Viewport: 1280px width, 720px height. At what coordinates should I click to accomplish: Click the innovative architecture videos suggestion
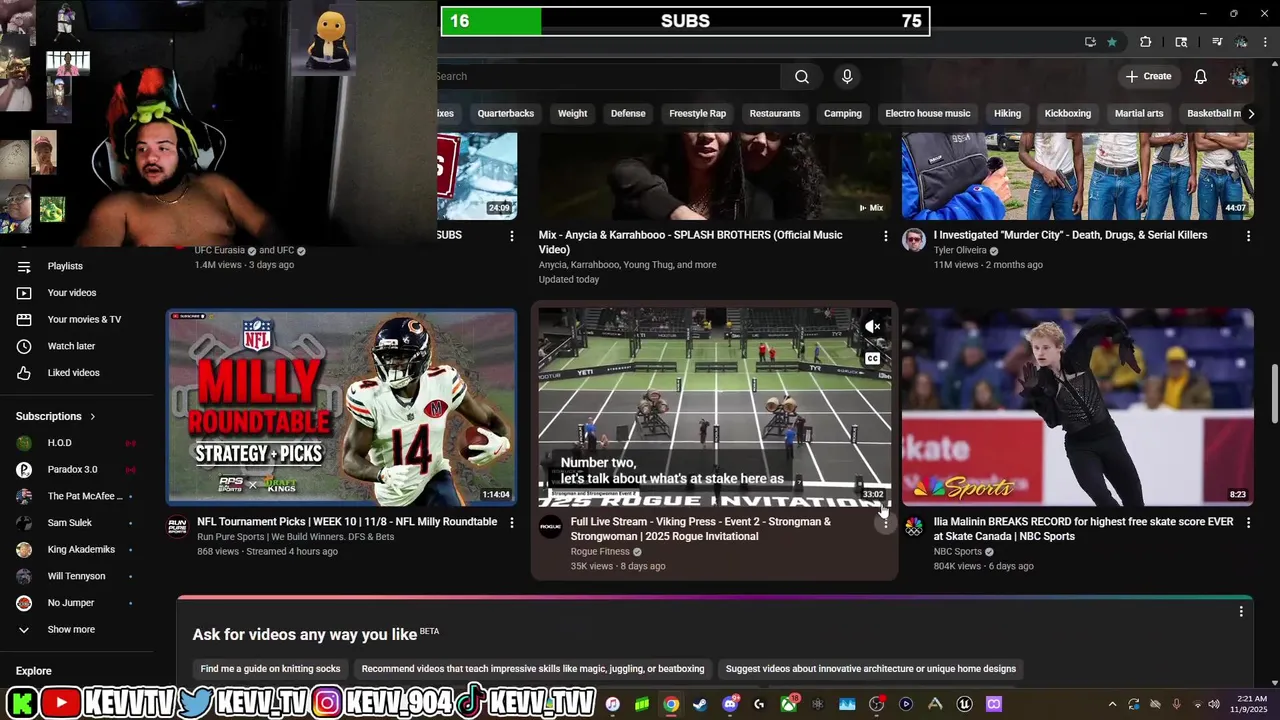click(x=871, y=669)
